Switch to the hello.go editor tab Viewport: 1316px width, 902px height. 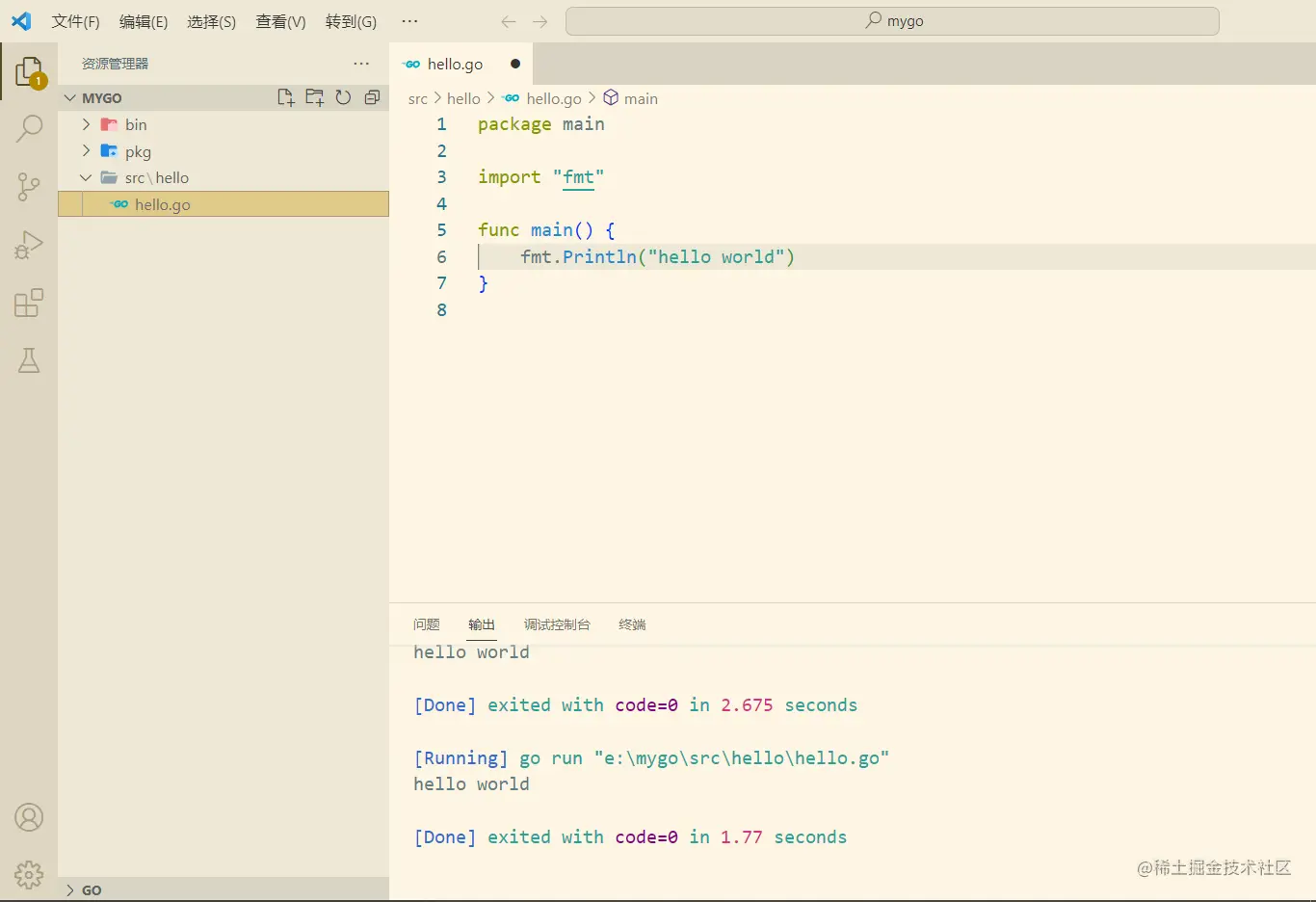[x=461, y=64]
